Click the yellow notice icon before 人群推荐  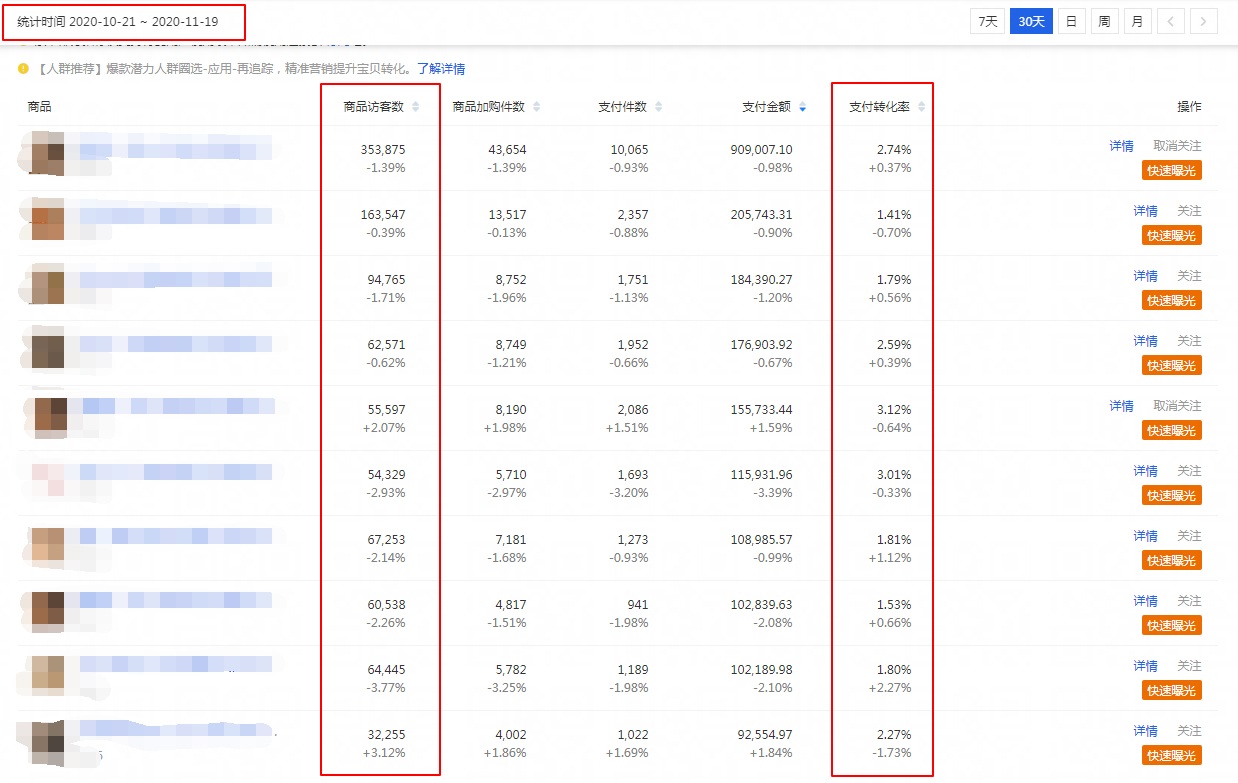click(x=23, y=69)
